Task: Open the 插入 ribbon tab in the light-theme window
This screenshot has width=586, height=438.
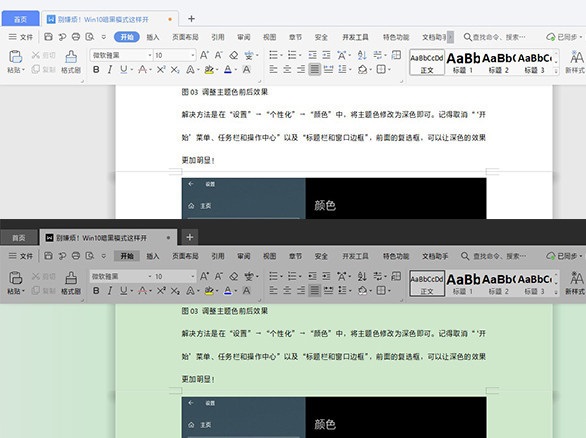Action: pyautogui.click(x=152, y=37)
